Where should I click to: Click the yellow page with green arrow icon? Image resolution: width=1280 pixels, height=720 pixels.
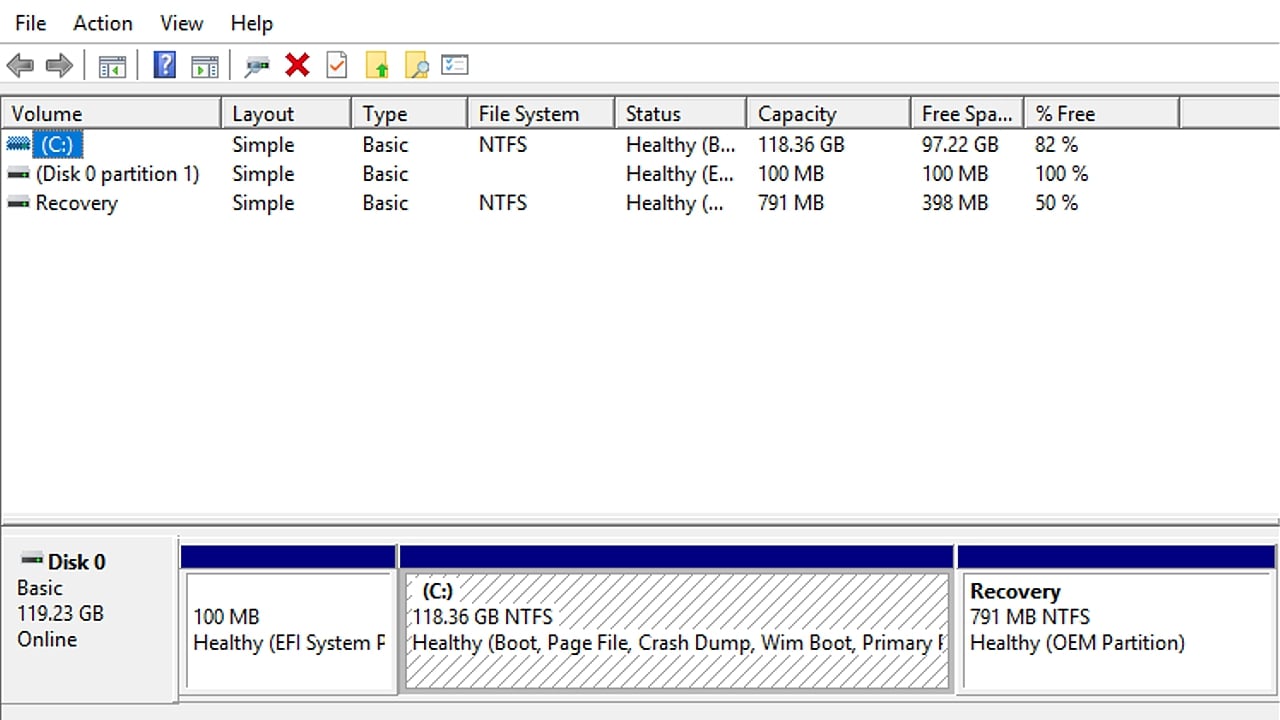pyautogui.click(x=377, y=66)
